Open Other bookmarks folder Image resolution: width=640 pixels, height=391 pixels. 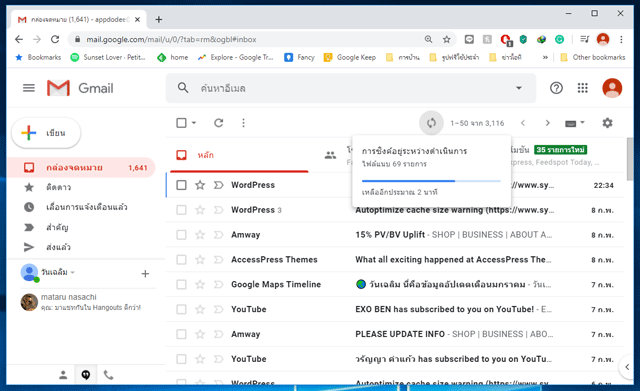[593, 57]
